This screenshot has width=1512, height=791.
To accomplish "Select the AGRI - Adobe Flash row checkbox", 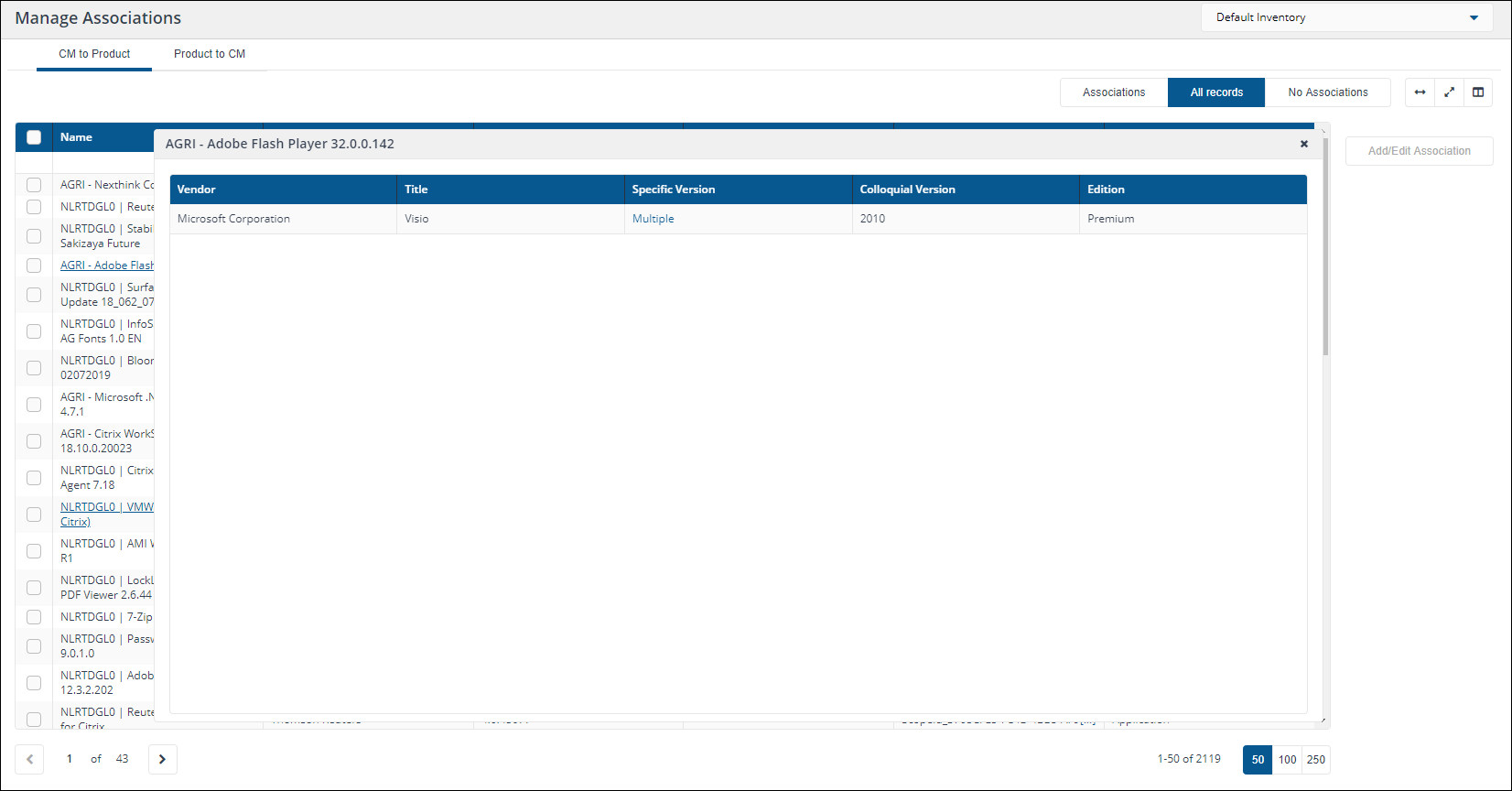I will pos(34,265).
